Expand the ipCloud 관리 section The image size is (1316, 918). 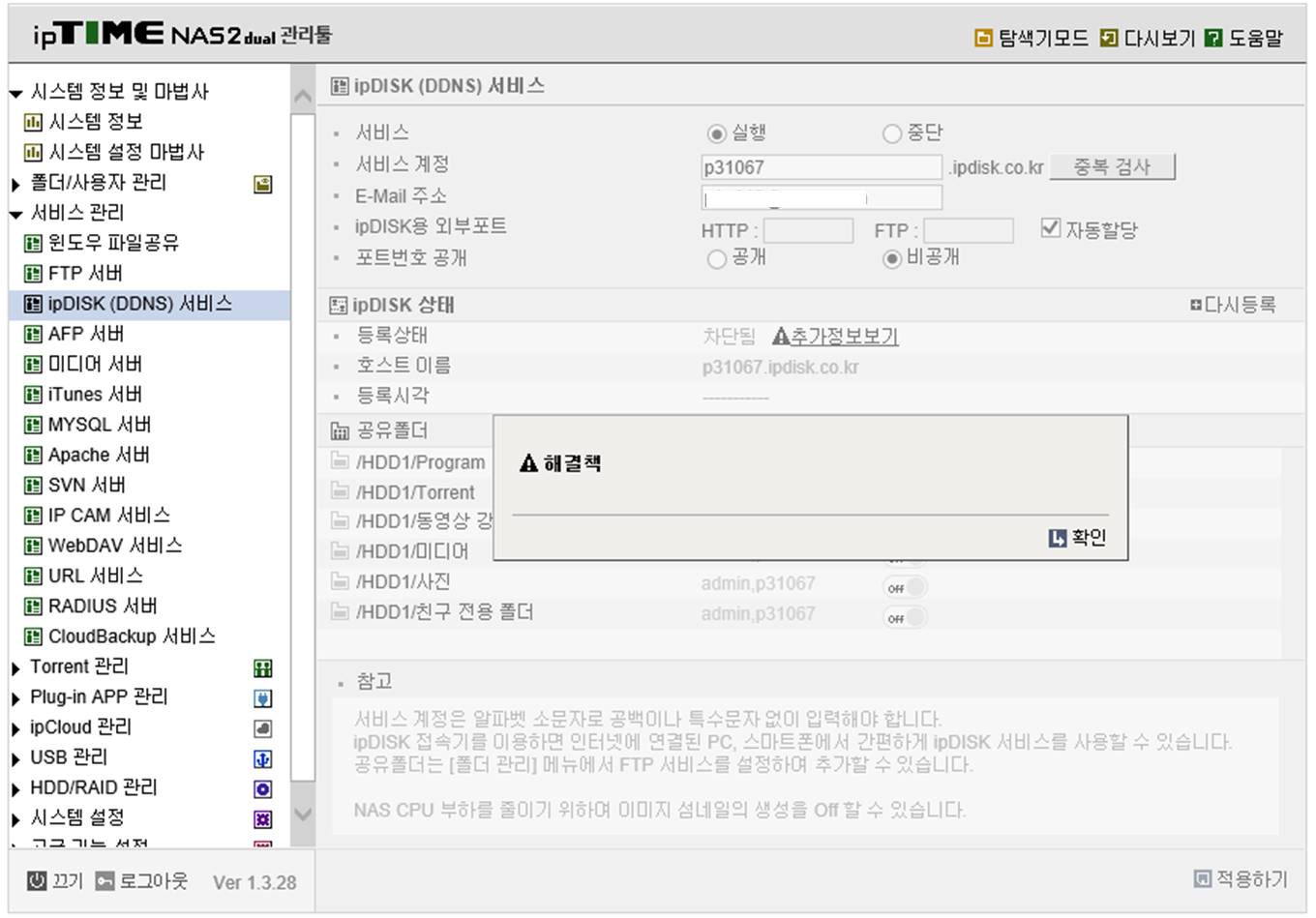(x=15, y=728)
